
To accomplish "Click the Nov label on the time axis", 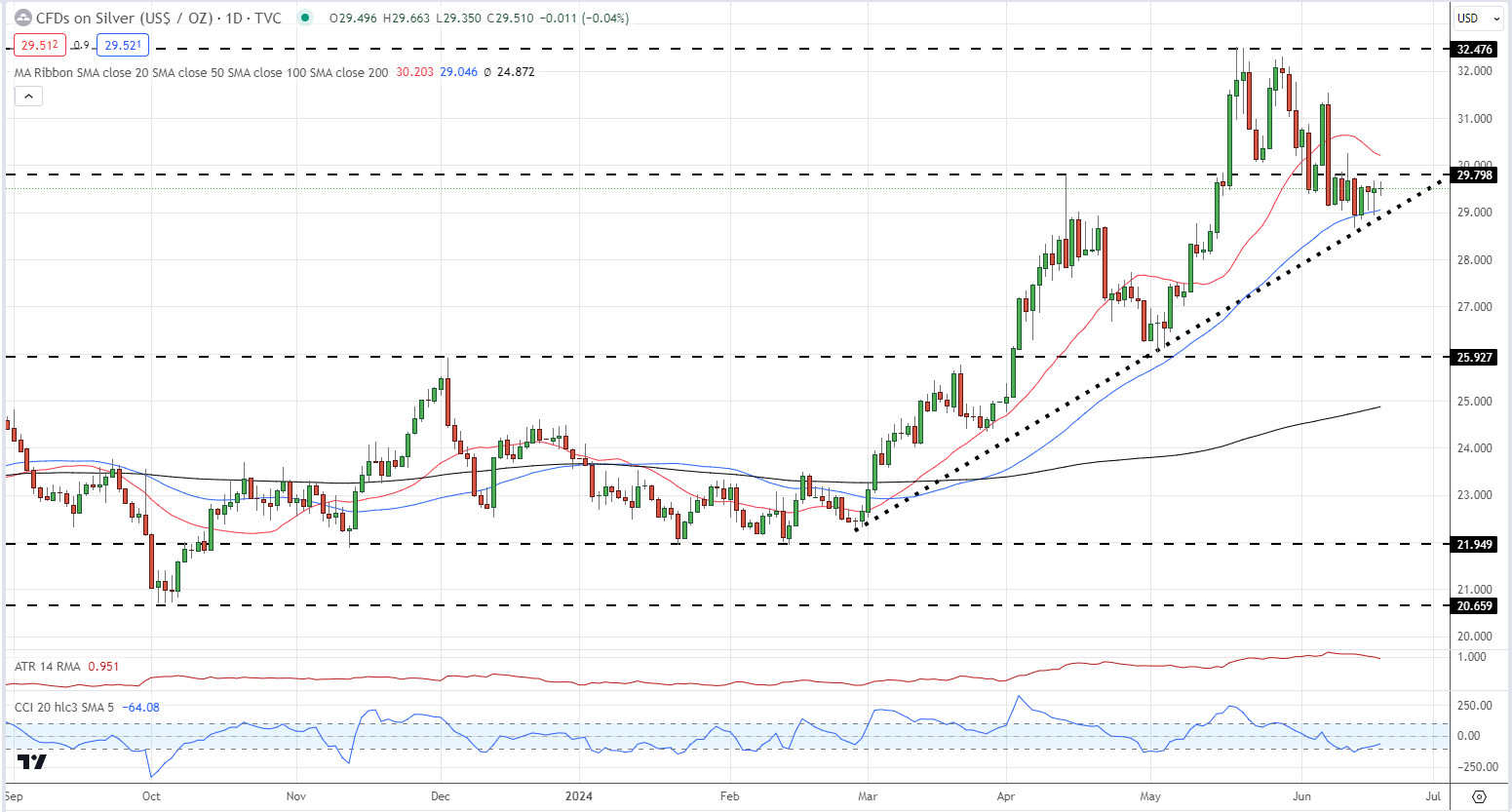I will pyautogui.click(x=297, y=796).
